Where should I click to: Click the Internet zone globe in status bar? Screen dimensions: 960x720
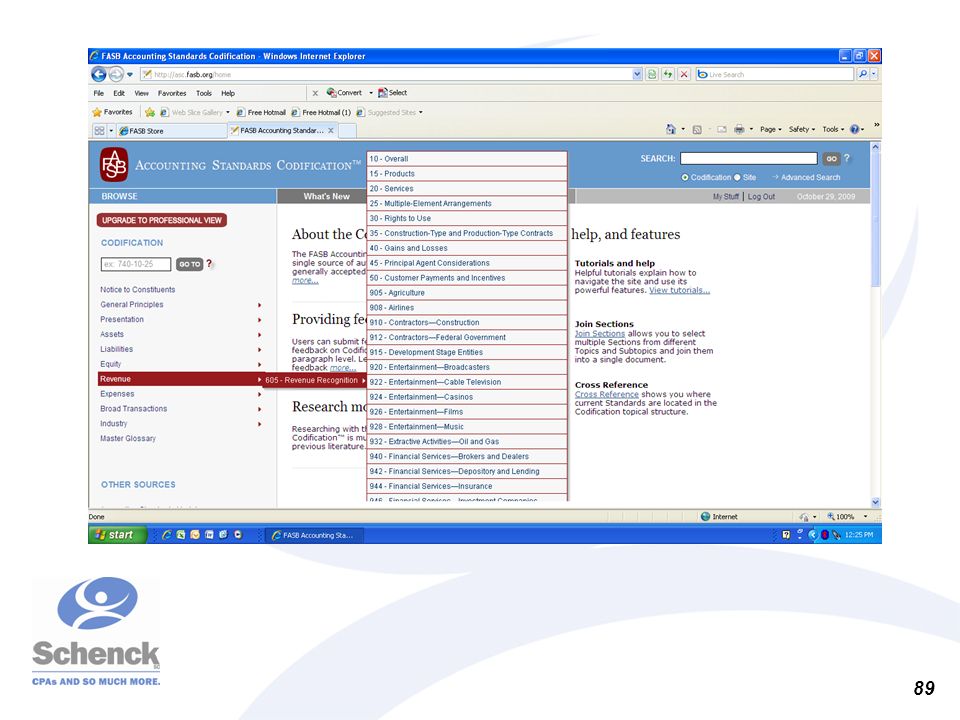pos(705,517)
